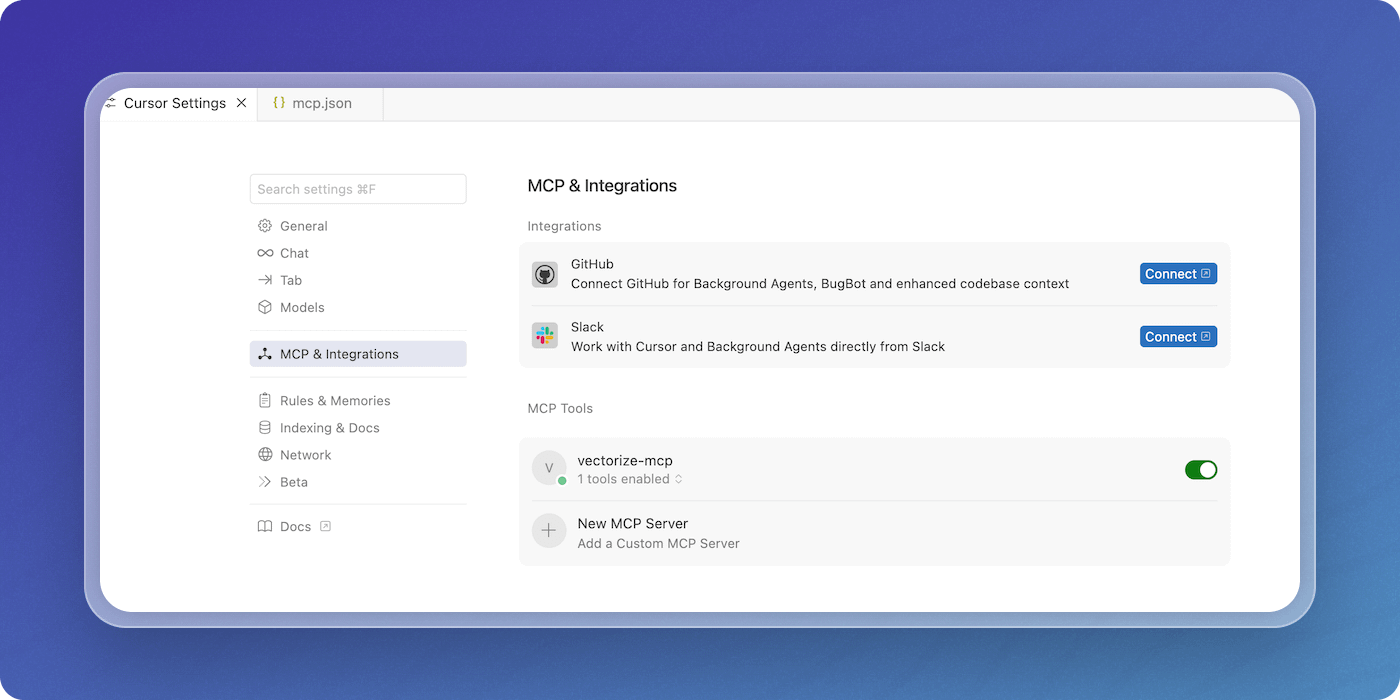Click the Rules & Memories clipboard icon
This screenshot has height=700, width=1400.
click(x=265, y=400)
